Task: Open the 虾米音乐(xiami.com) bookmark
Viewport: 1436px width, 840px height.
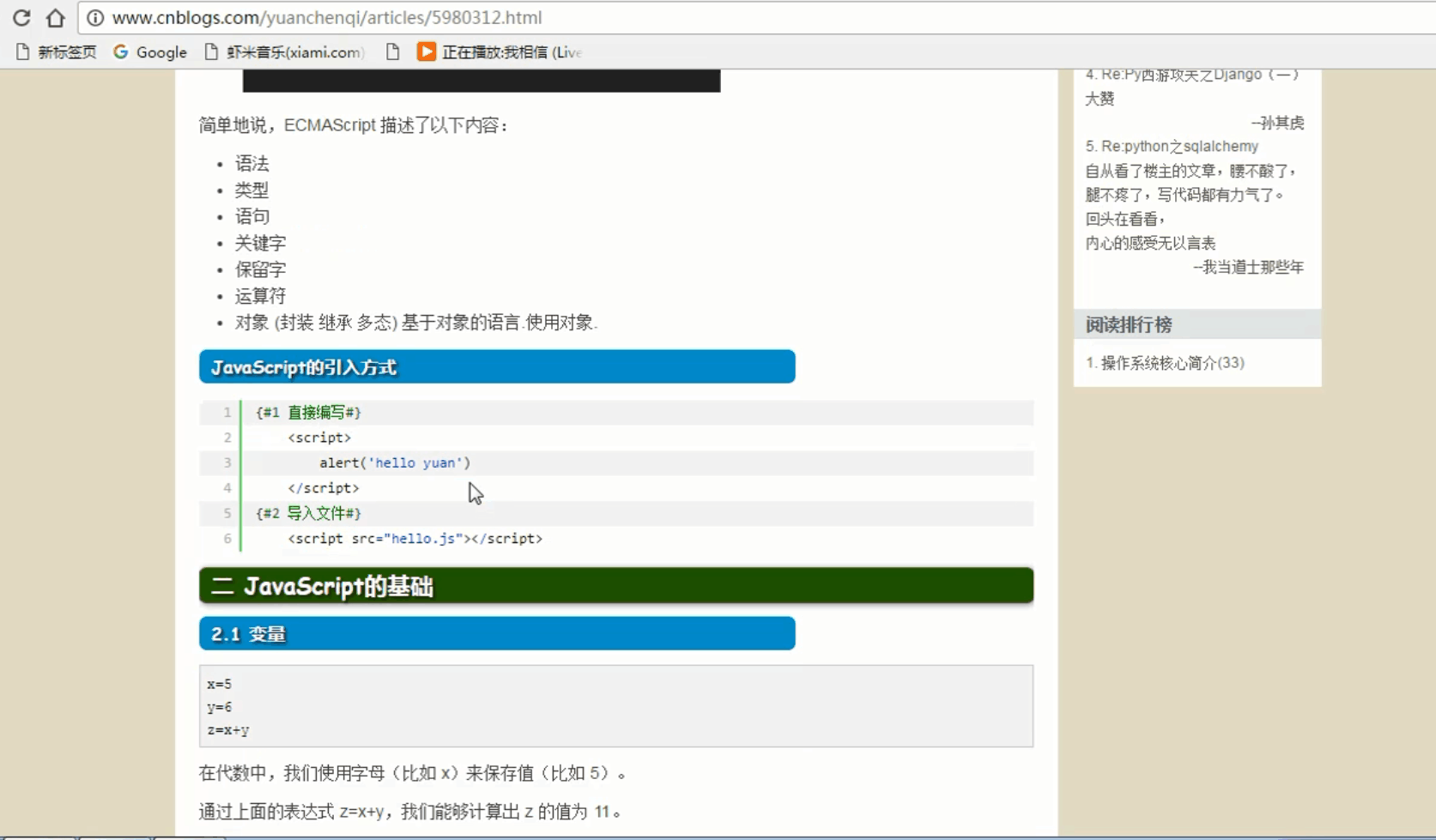Action: (x=284, y=52)
